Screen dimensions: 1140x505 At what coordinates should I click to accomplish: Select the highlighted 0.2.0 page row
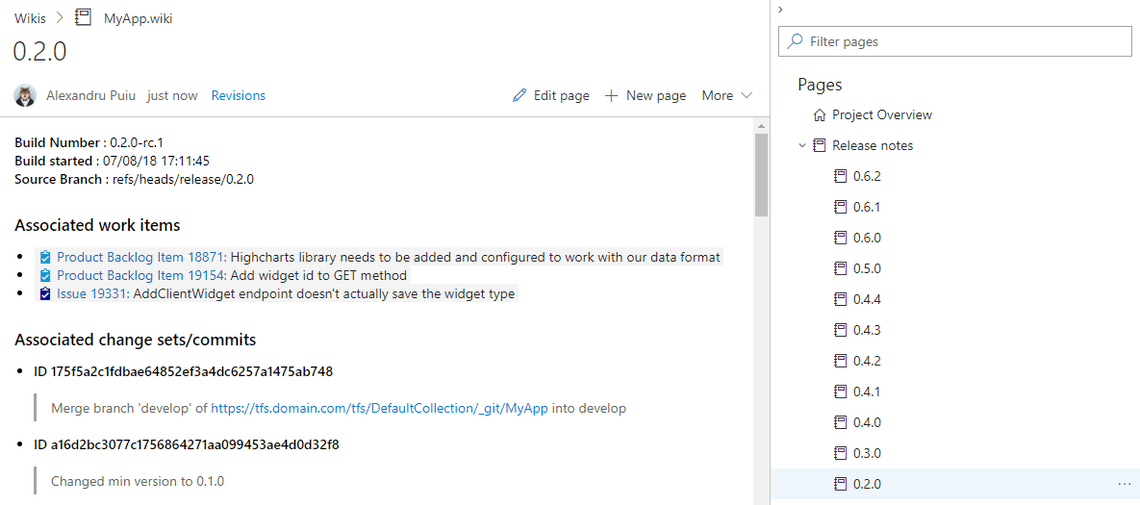click(x=955, y=483)
